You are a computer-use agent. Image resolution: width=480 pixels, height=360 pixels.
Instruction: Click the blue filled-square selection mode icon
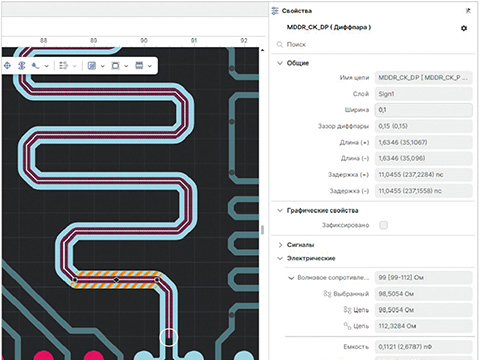[92, 66]
